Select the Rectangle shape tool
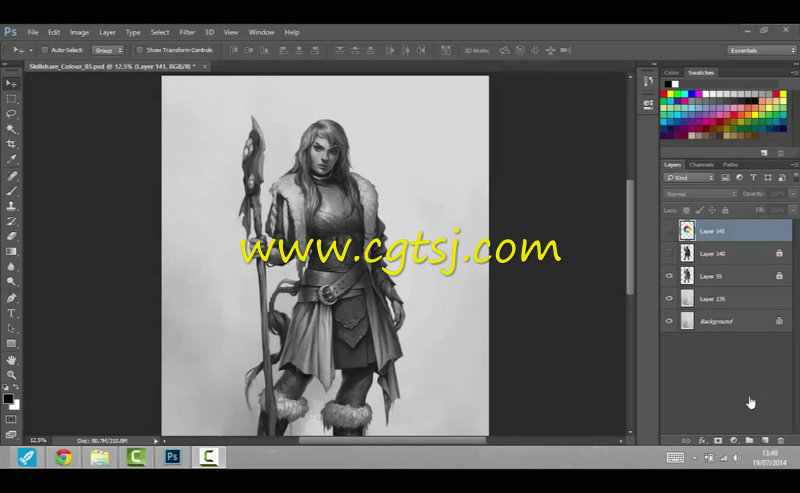The height and width of the screenshot is (493, 800). [x=11, y=343]
